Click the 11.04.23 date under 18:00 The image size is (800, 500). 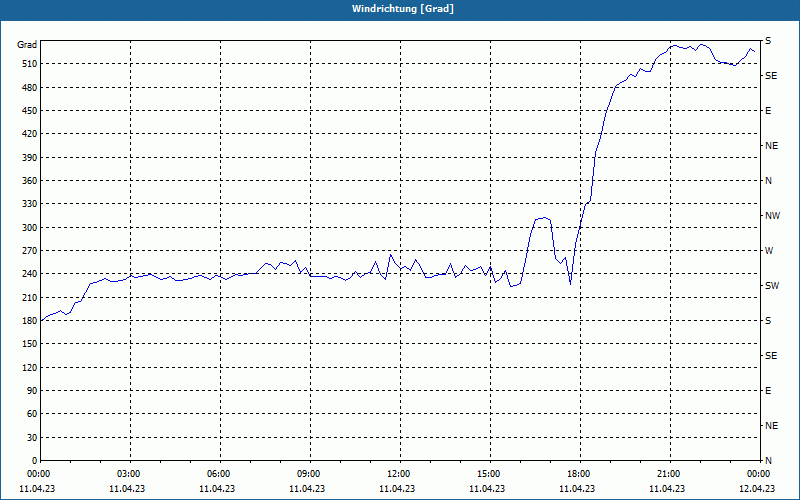[577, 488]
